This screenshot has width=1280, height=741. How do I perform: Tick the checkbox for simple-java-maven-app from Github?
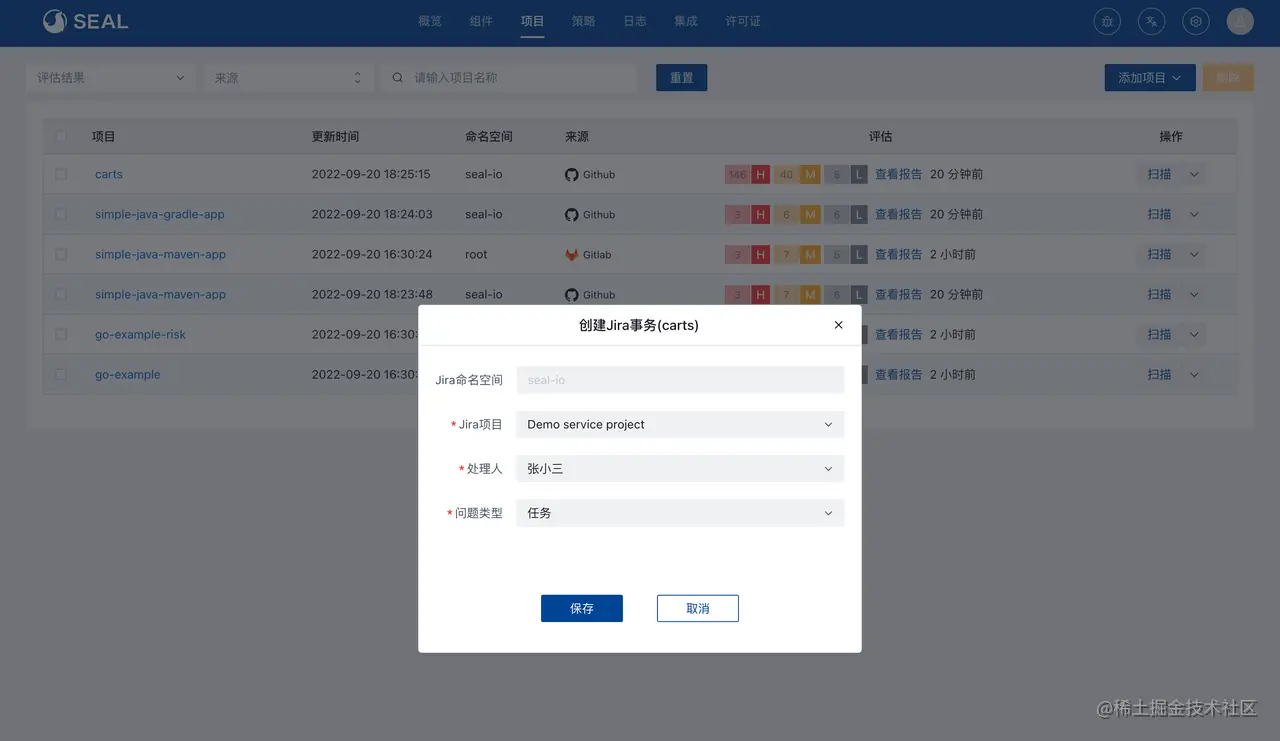pyautogui.click(x=61, y=294)
